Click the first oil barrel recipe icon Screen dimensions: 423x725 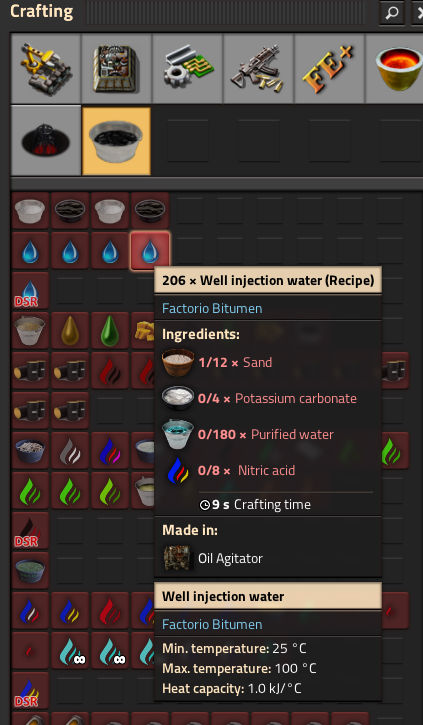(31, 370)
